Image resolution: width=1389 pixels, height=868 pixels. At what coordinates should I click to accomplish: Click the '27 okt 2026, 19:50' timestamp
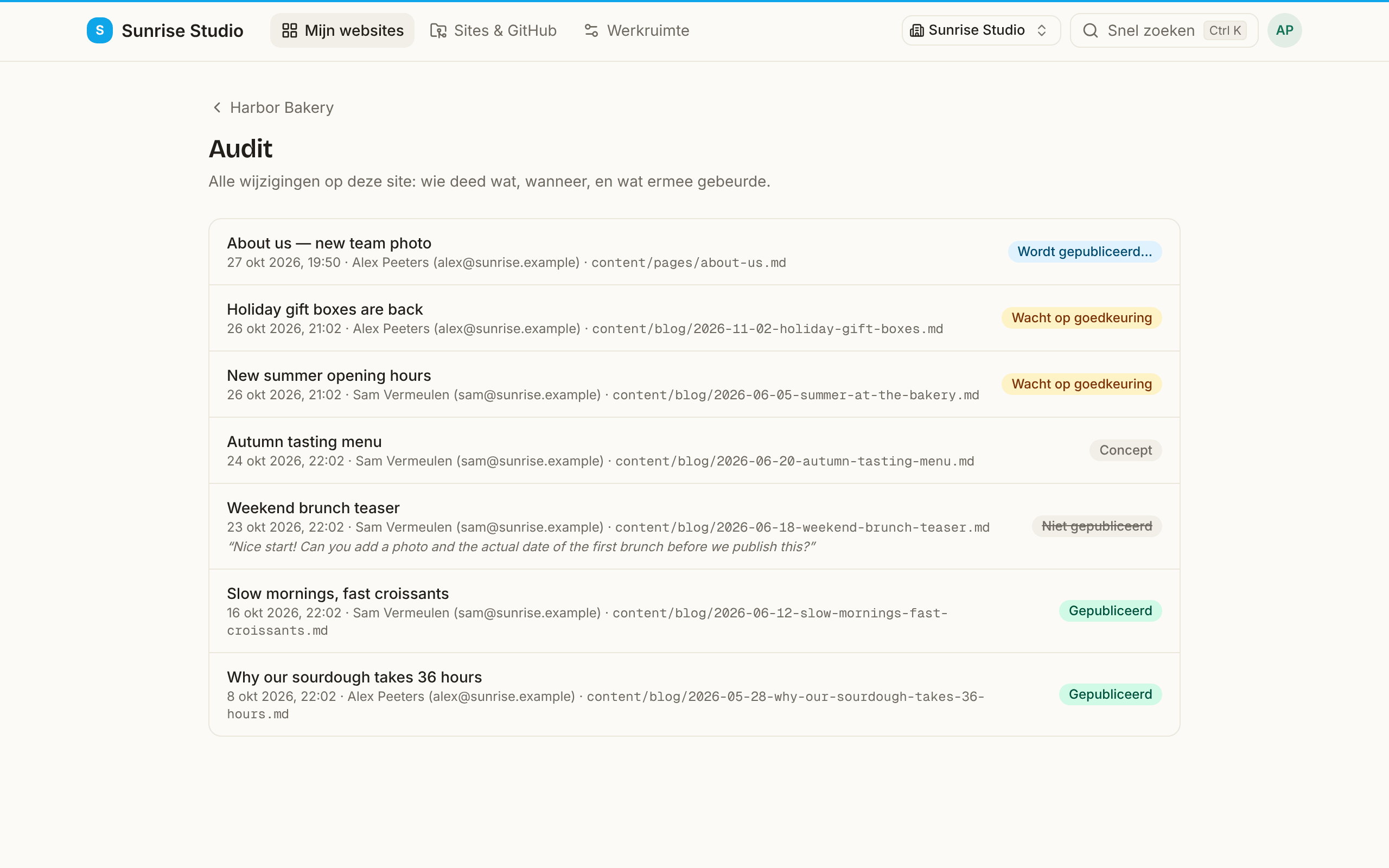284,263
